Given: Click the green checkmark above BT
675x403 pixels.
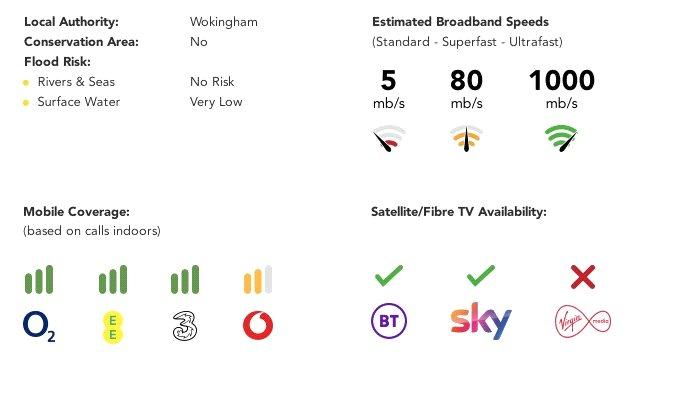Looking at the screenshot, I should click(389, 276).
